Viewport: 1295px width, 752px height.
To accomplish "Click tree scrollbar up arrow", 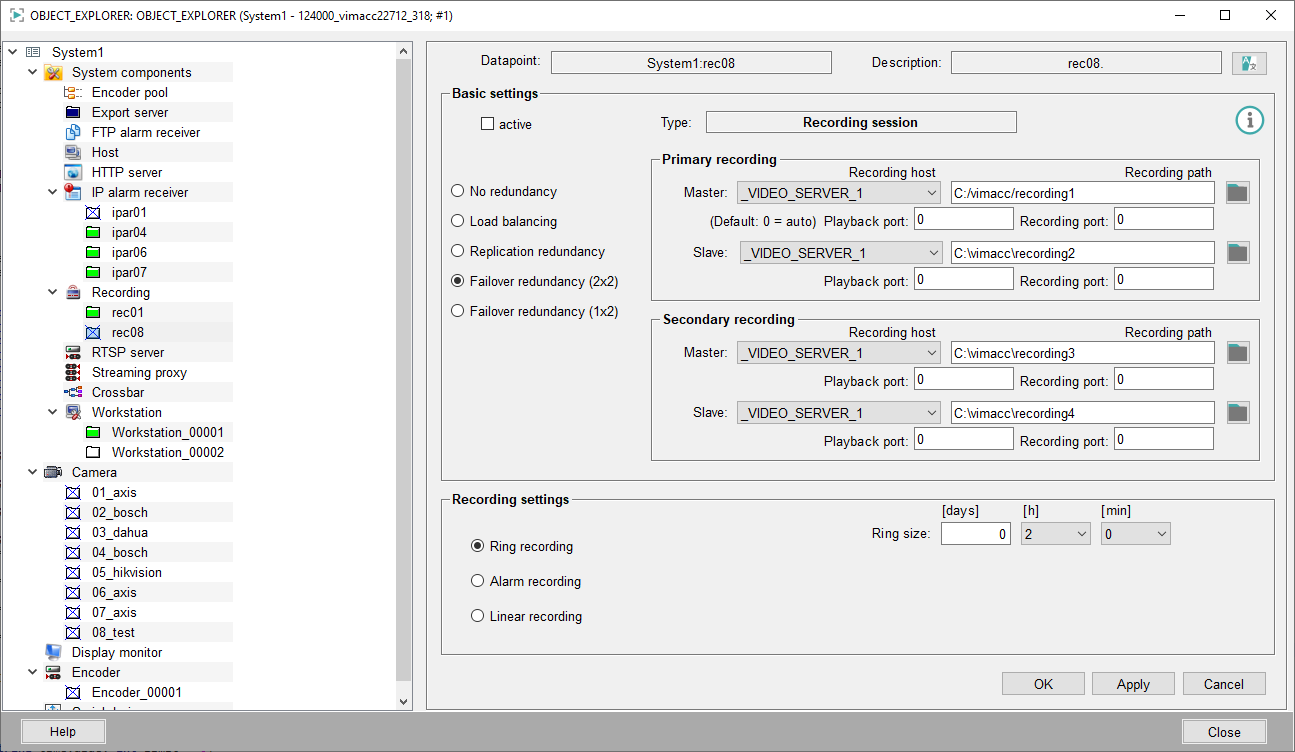I will [404, 50].
